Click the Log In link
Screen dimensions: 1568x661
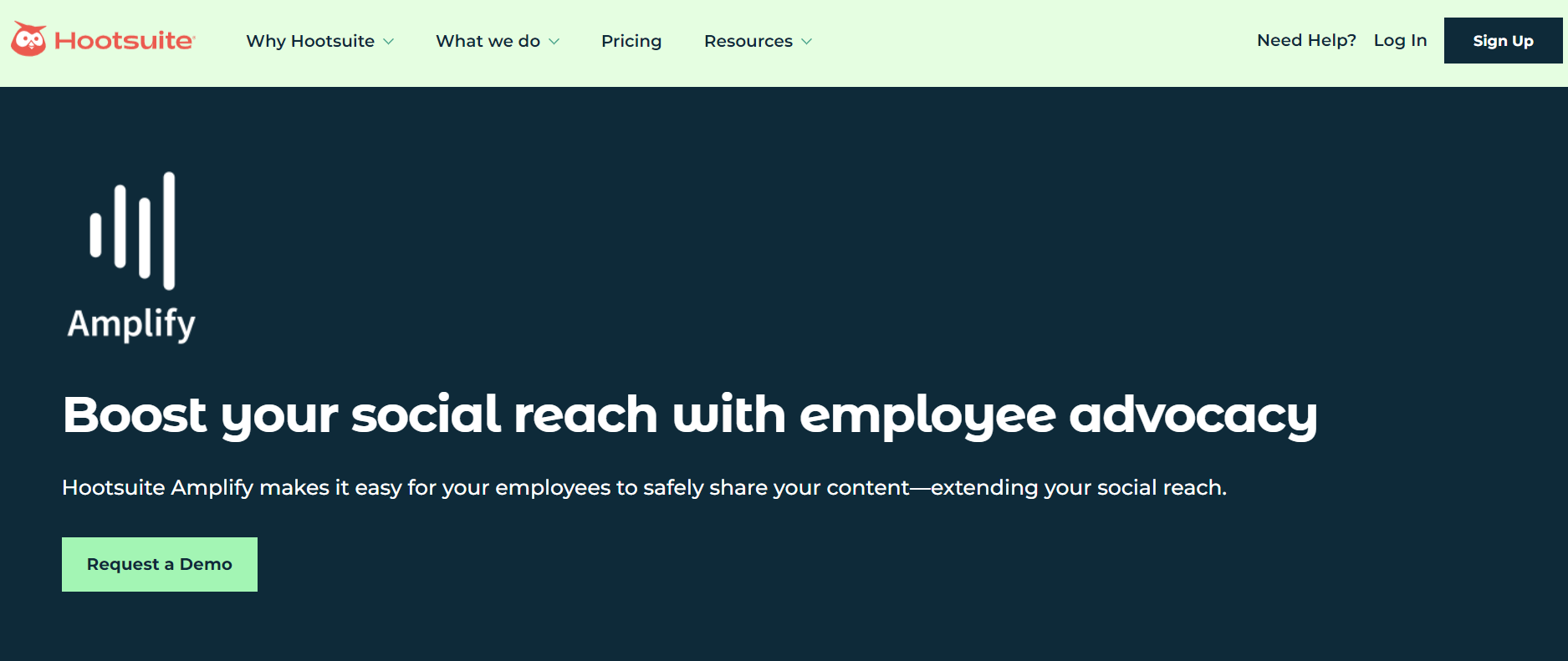1400,40
